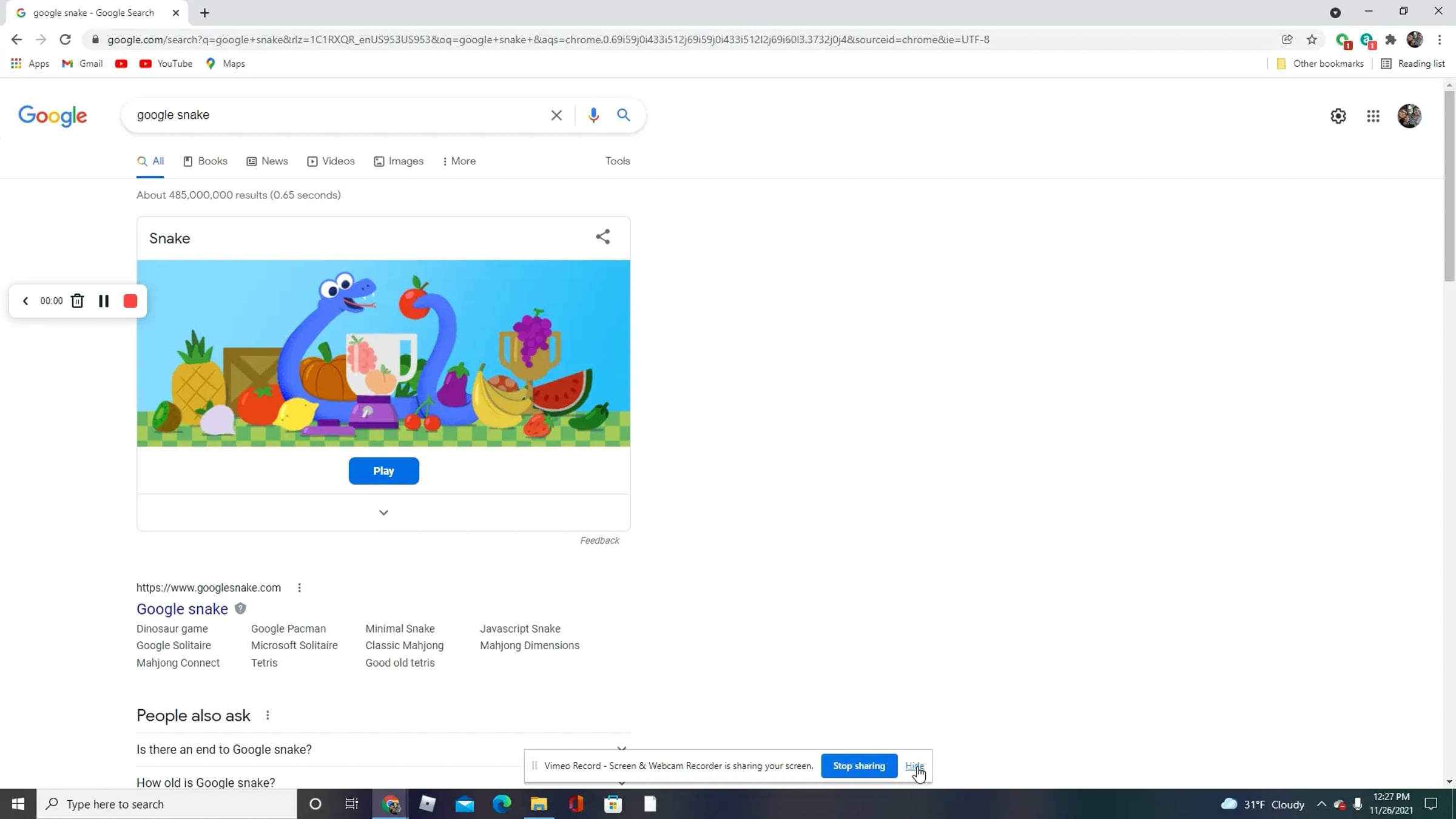Open Google settings gear
This screenshot has height=819, width=1456.
(x=1338, y=116)
